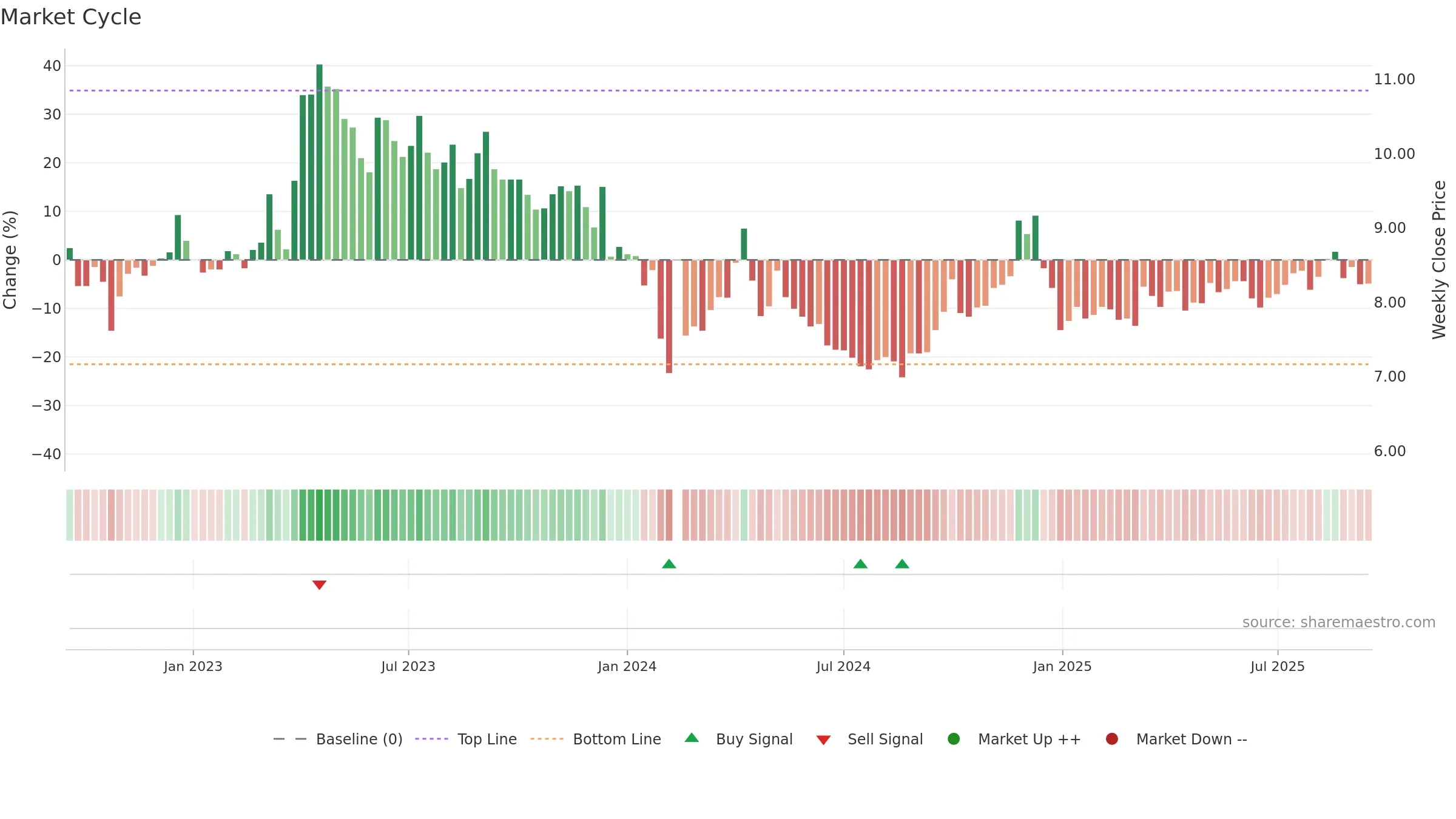This screenshot has height=819, width=1456.
Task: Click the −40 tick on the change axis
Action: (47, 454)
